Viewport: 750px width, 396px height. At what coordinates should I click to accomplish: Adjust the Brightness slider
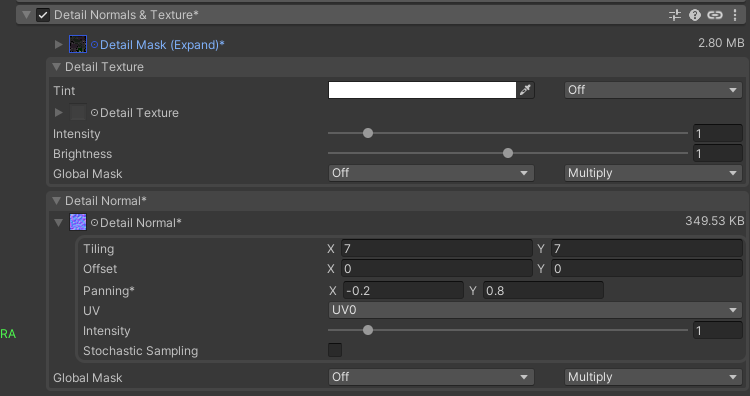(x=507, y=153)
